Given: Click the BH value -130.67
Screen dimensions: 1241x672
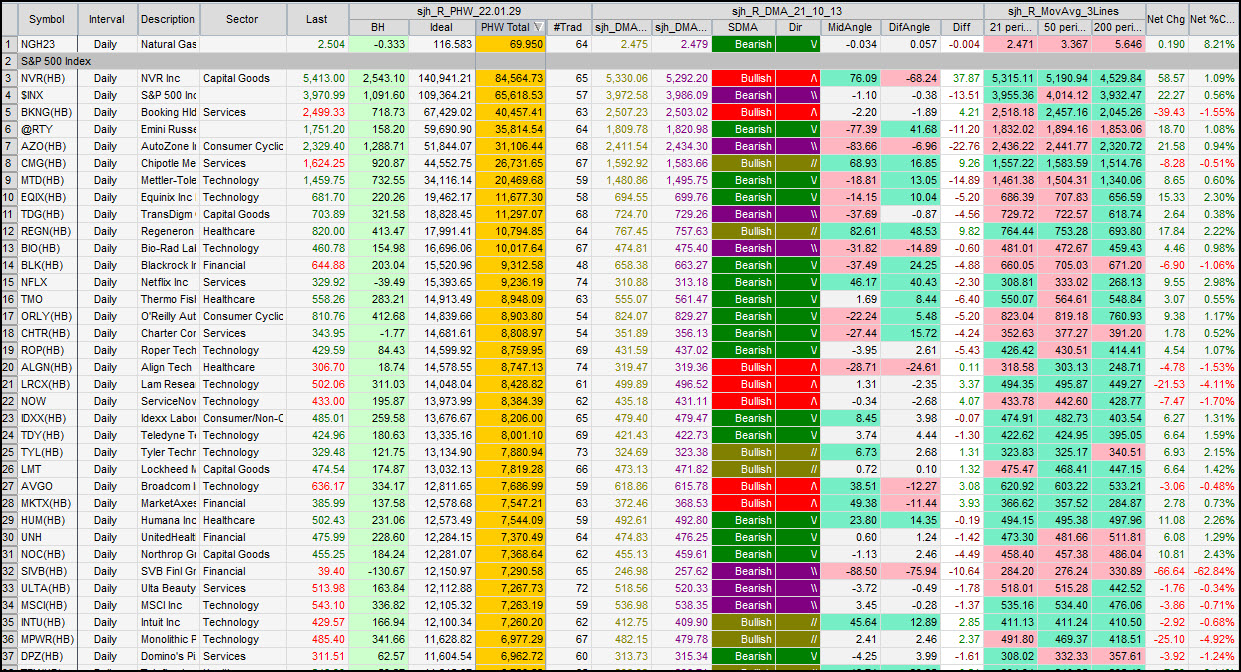Looking at the screenshot, I should (x=379, y=571).
